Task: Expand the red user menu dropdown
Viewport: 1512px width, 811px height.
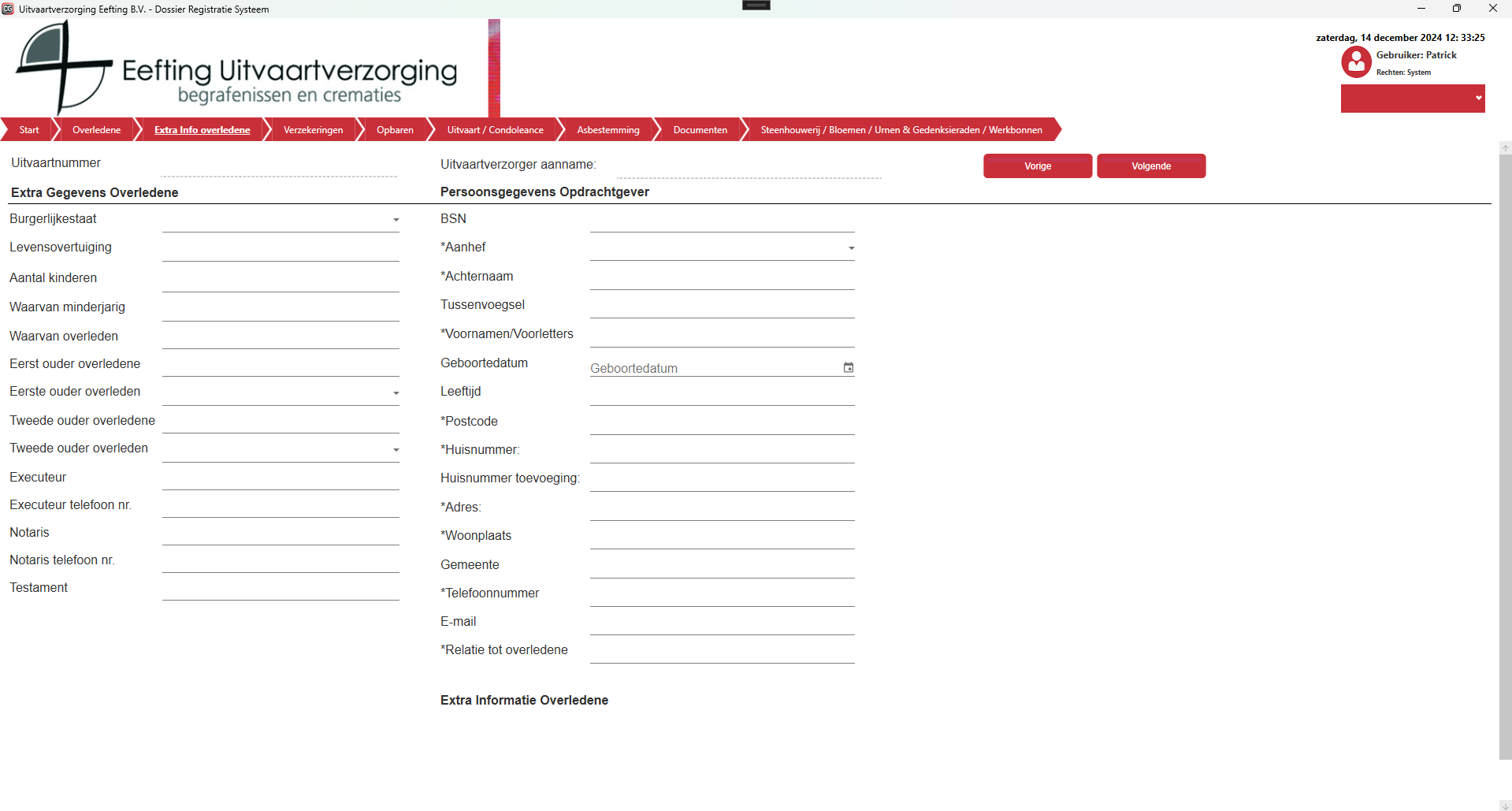Action: coord(1478,99)
